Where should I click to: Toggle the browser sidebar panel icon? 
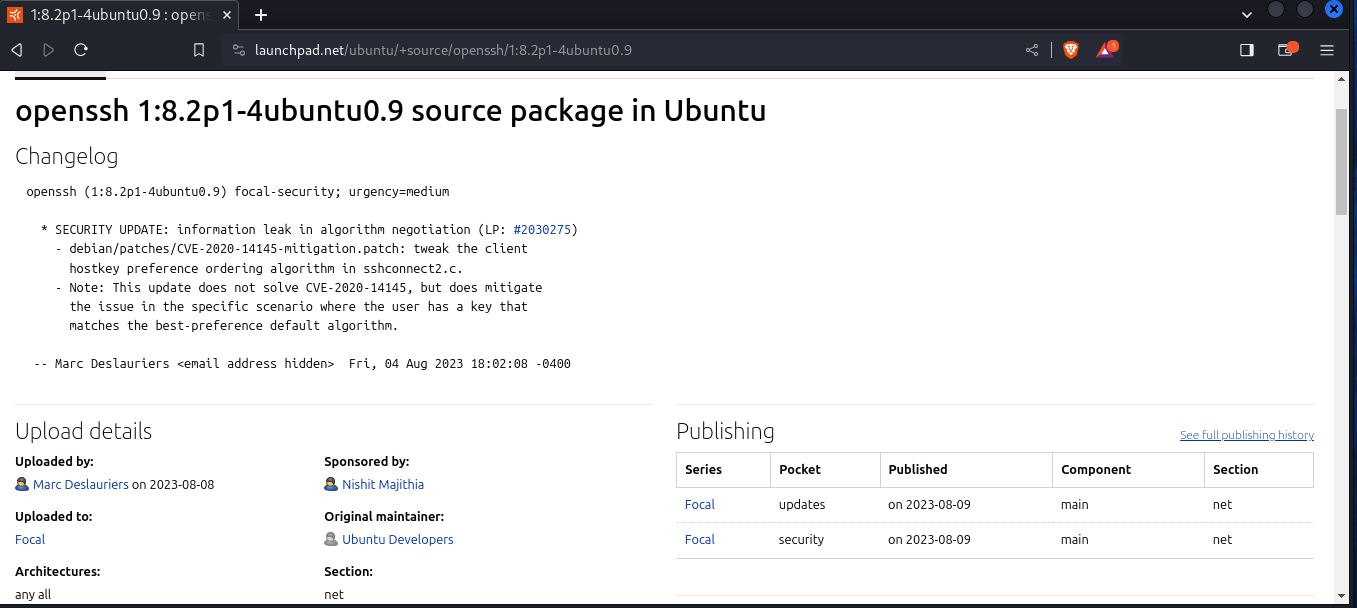point(1247,50)
